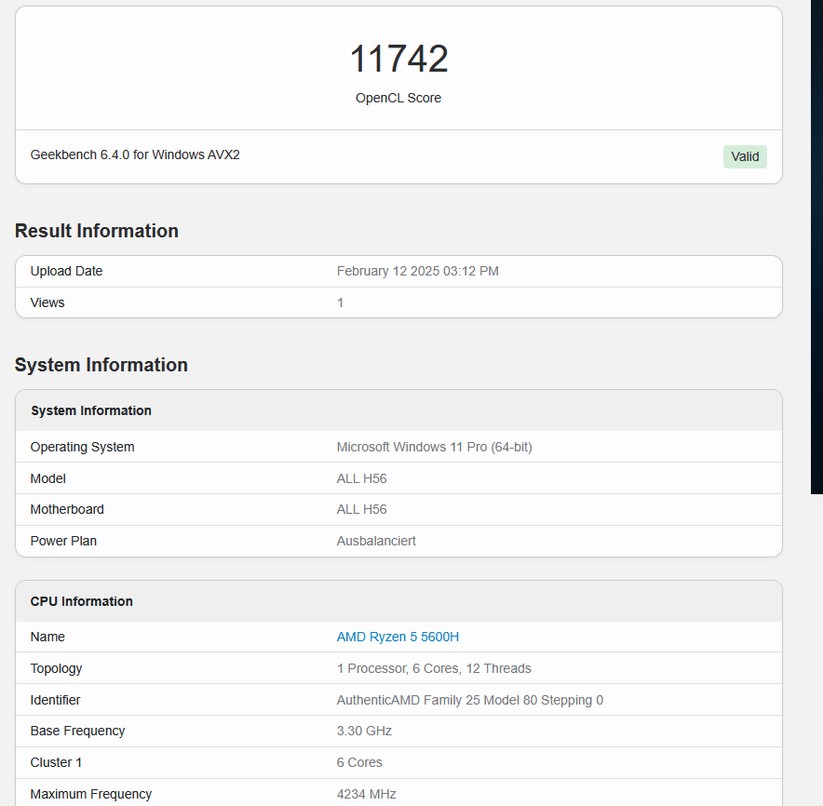Click the Views count value
Screen dimensions: 823x806
click(x=340, y=303)
